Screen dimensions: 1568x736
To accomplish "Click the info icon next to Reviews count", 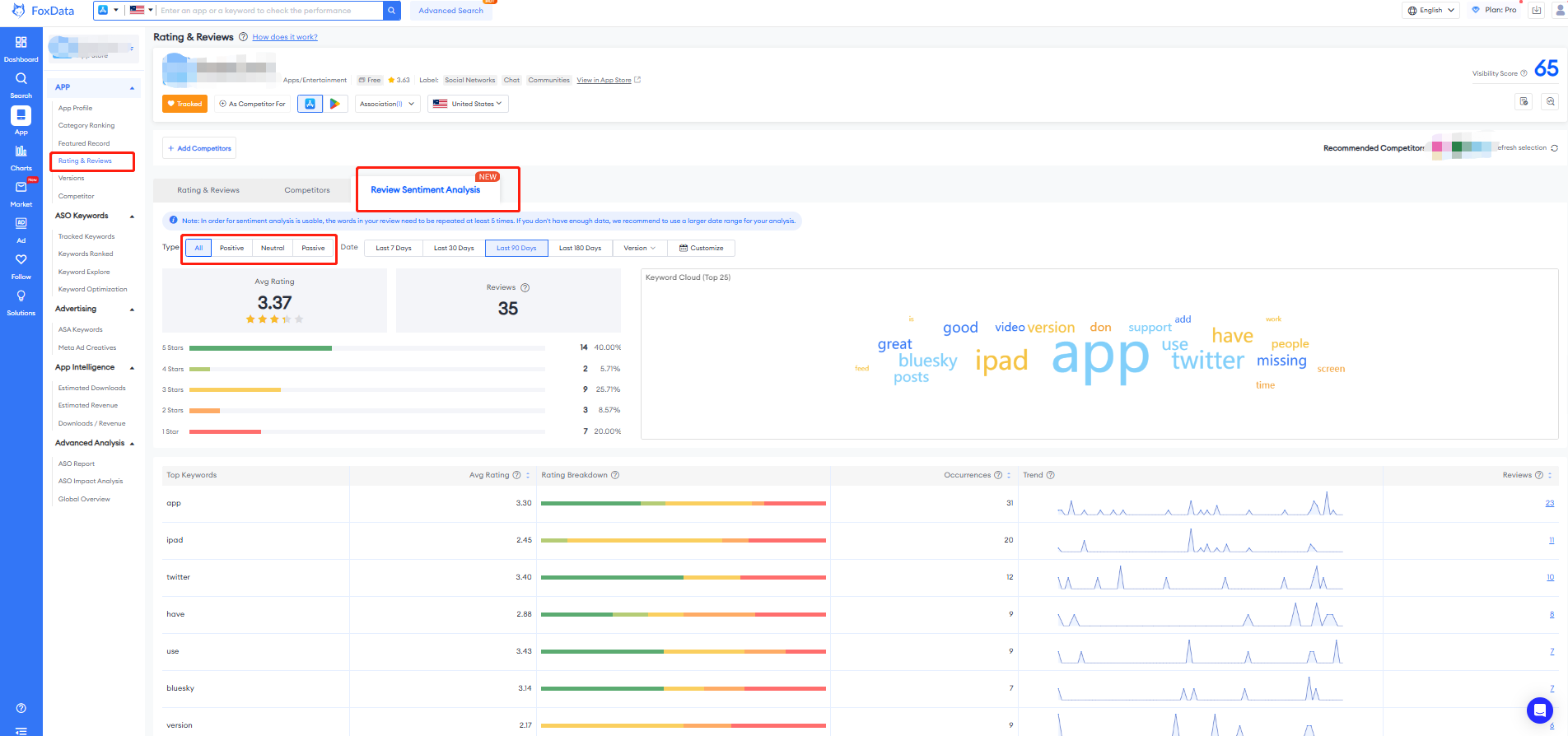I will click(x=525, y=287).
